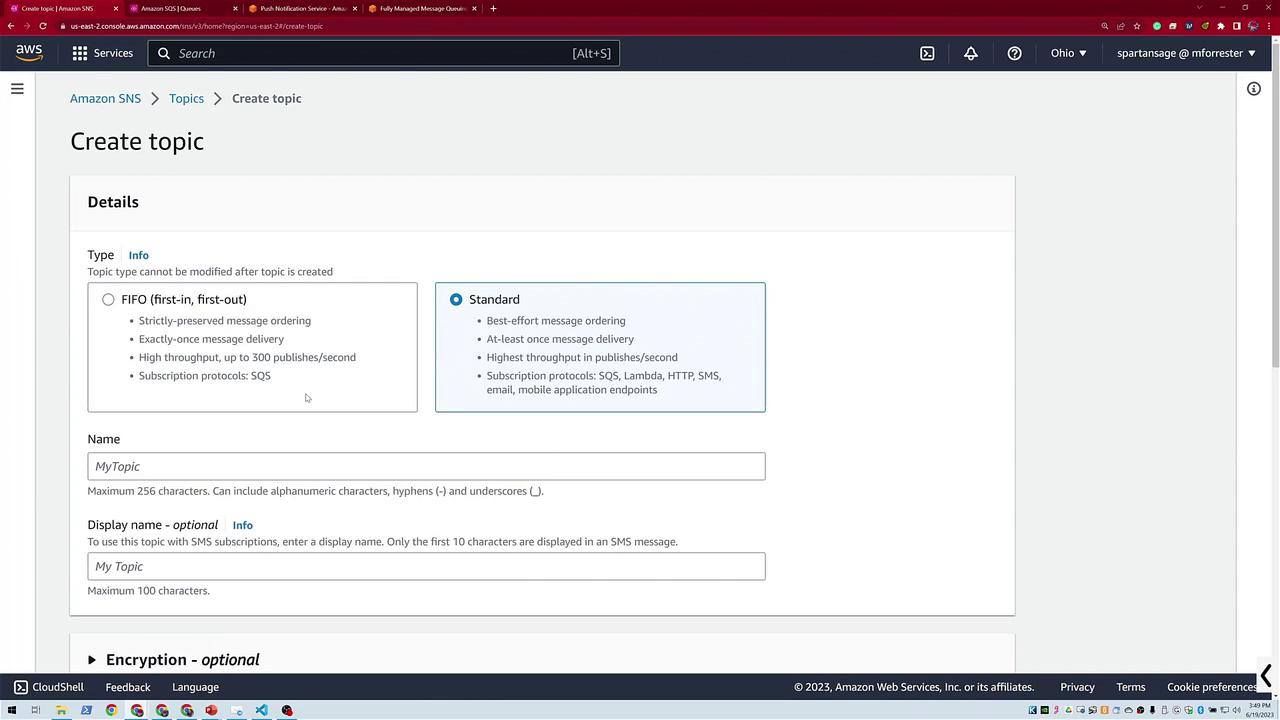Image resolution: width=1280 pixels, height=720 pixels.
Task: Click the Feedback footer link
Action: coord(128,687)
